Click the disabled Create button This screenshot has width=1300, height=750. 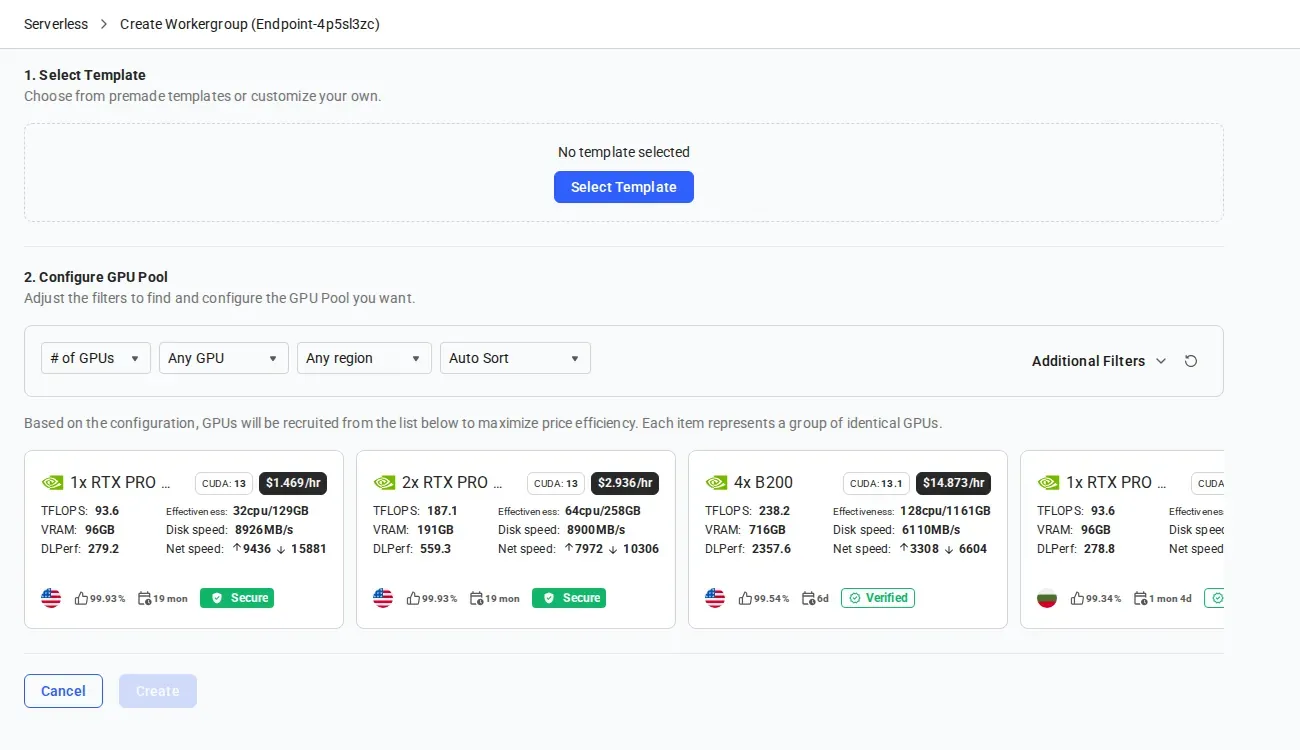[x=158, y=691]
